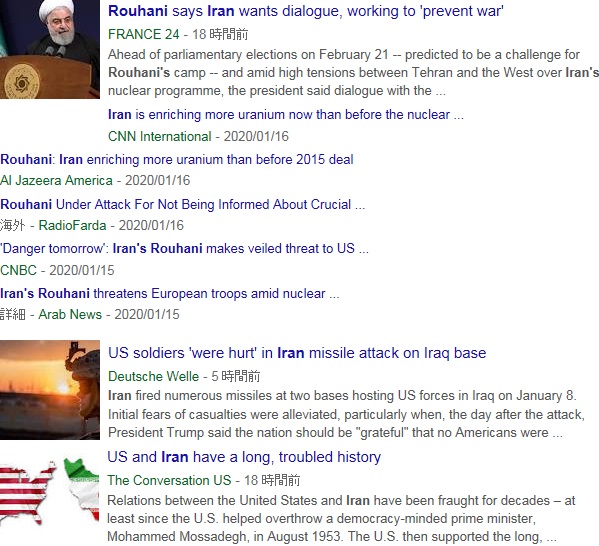599x546 pixels.
Task: Visit the Arab News source link
Action: (70, 314)
